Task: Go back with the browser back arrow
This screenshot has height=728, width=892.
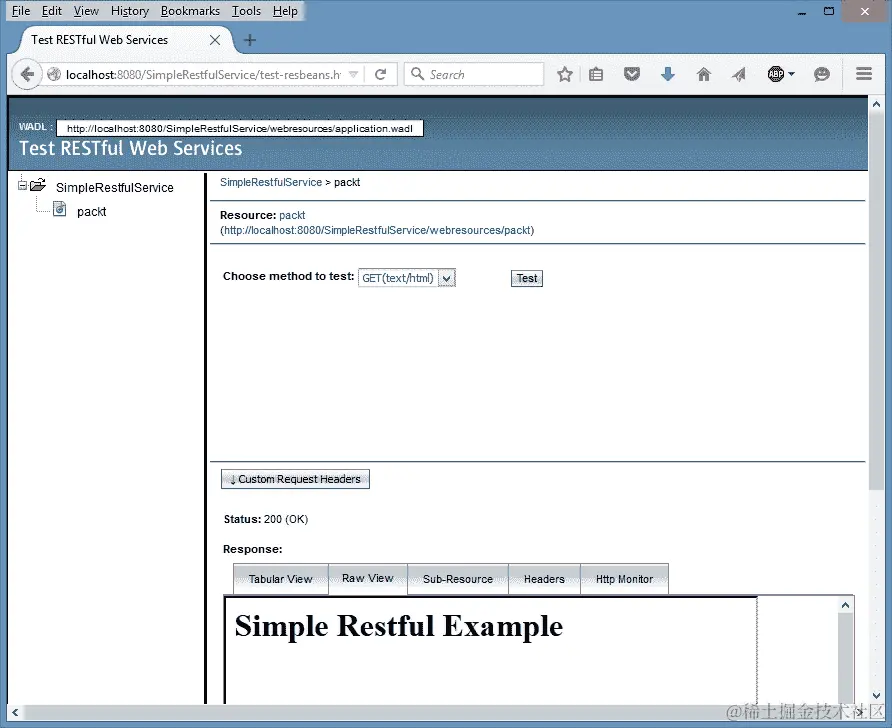Action: (x=27, y=75)
